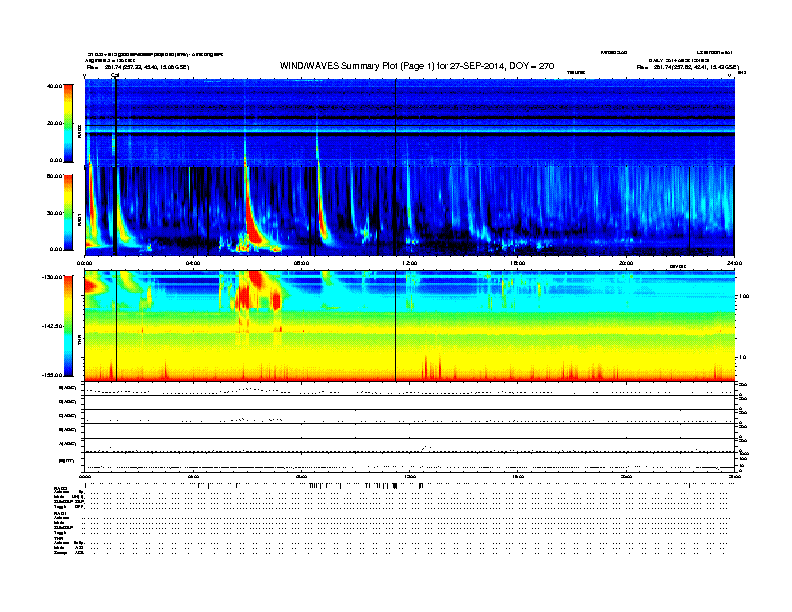Click the RAD2 color scale bar
Screen dimensions: 792x612
(68, 123)
